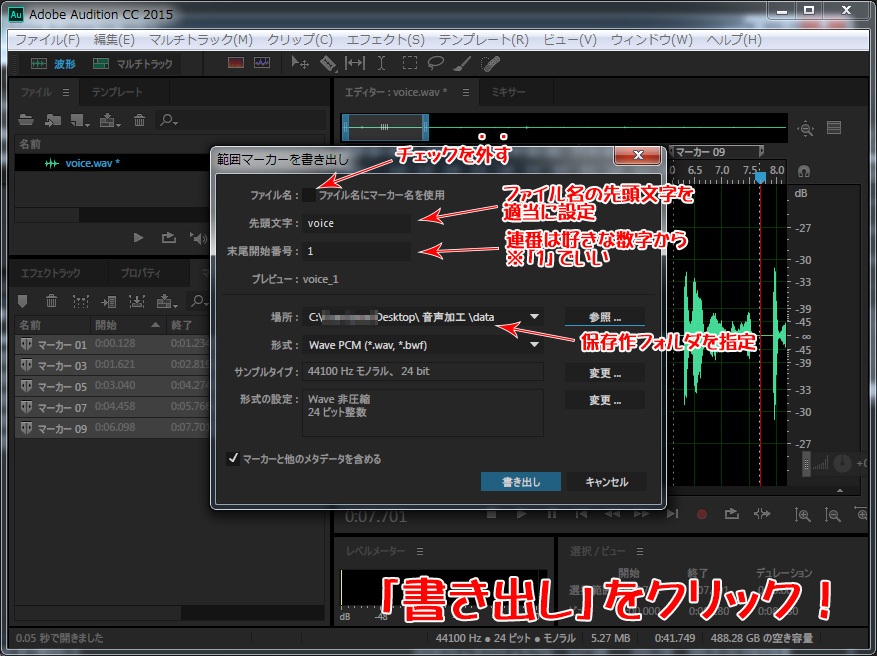
Task: Click the Zoom Out amplitude icon
Action: click(833, 515)
